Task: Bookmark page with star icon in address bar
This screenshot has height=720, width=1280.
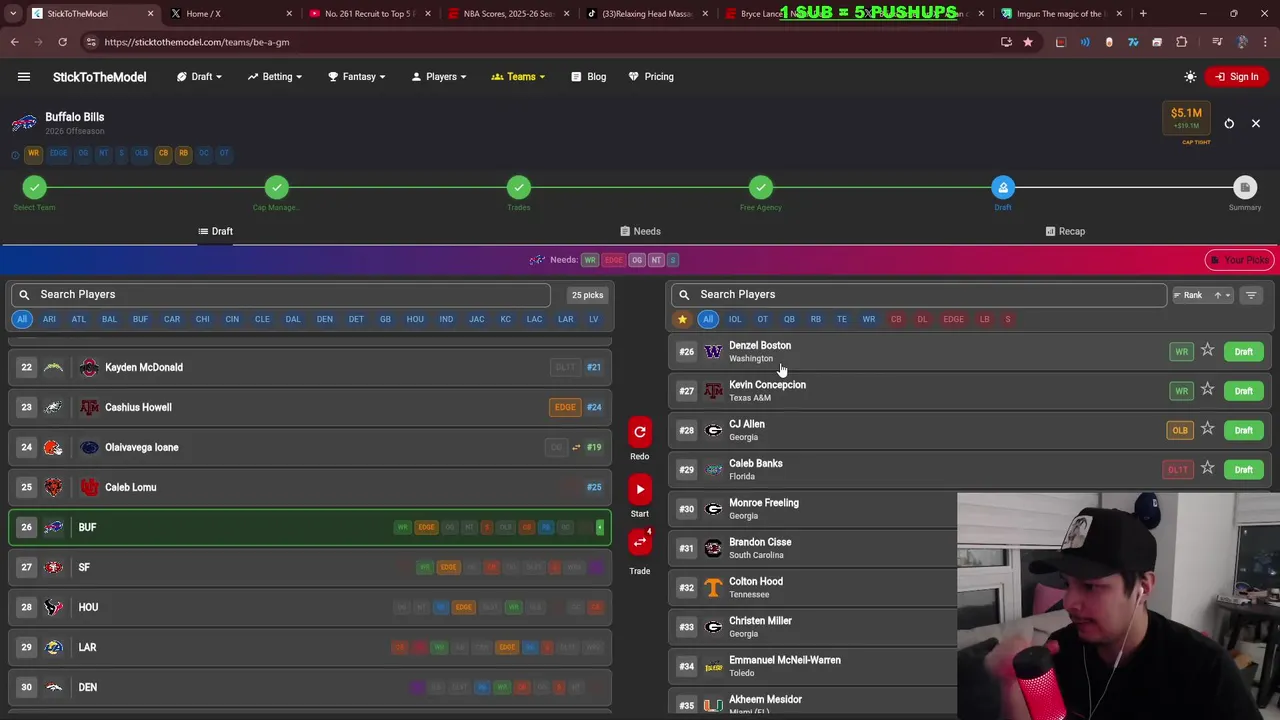Action: (x=1027, y=42)
